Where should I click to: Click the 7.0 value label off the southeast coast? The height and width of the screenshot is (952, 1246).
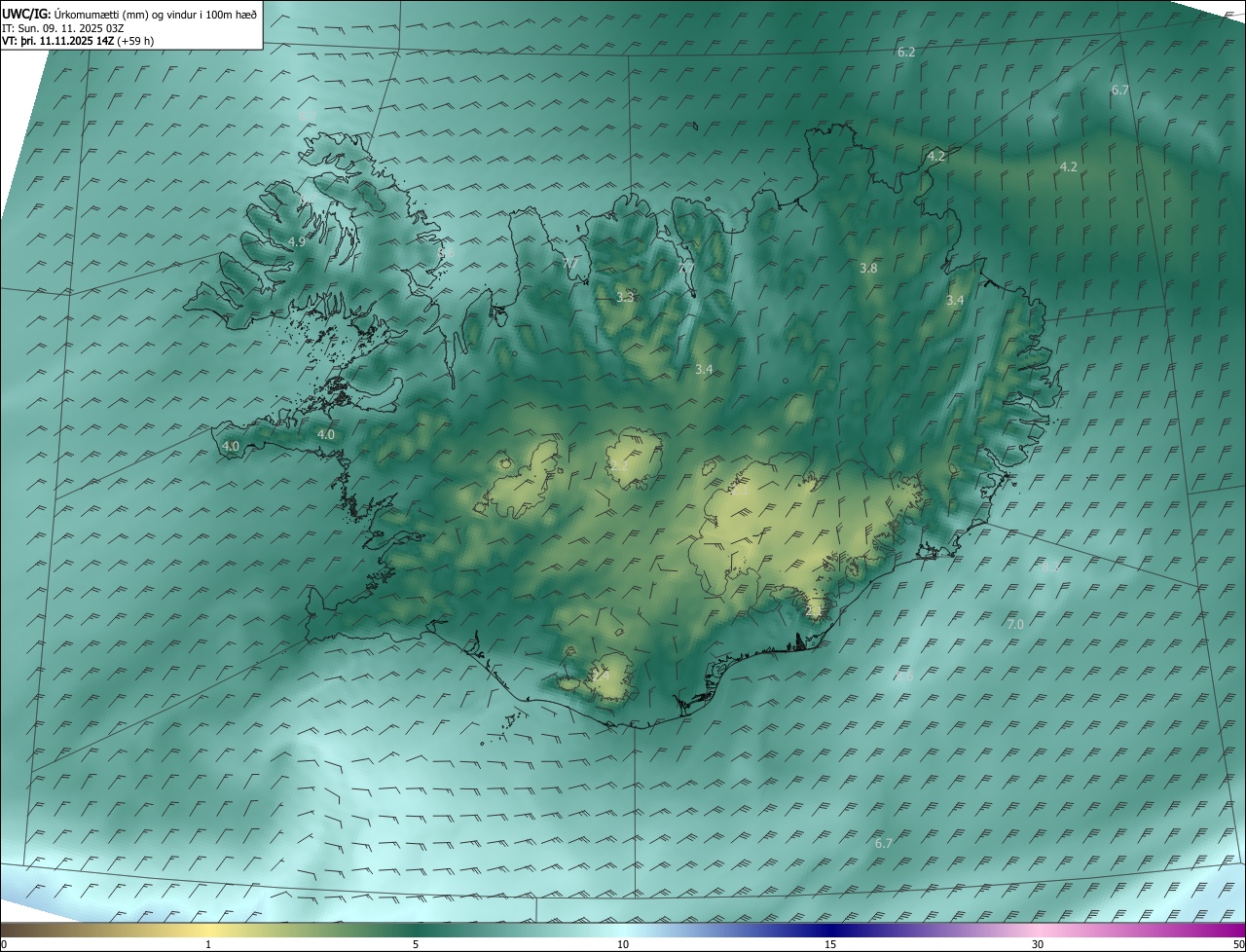tap(1014, 624)
